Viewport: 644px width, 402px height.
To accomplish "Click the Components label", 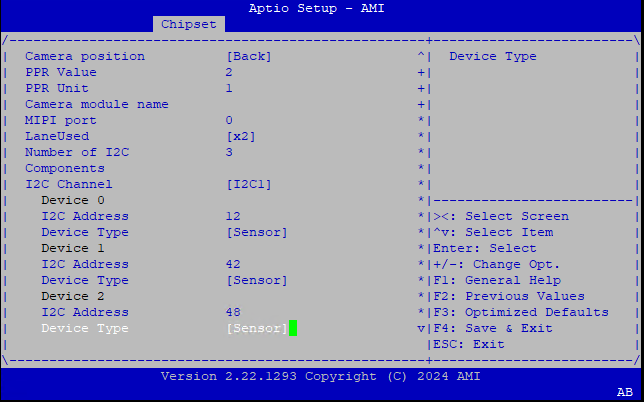I will 65,168.
